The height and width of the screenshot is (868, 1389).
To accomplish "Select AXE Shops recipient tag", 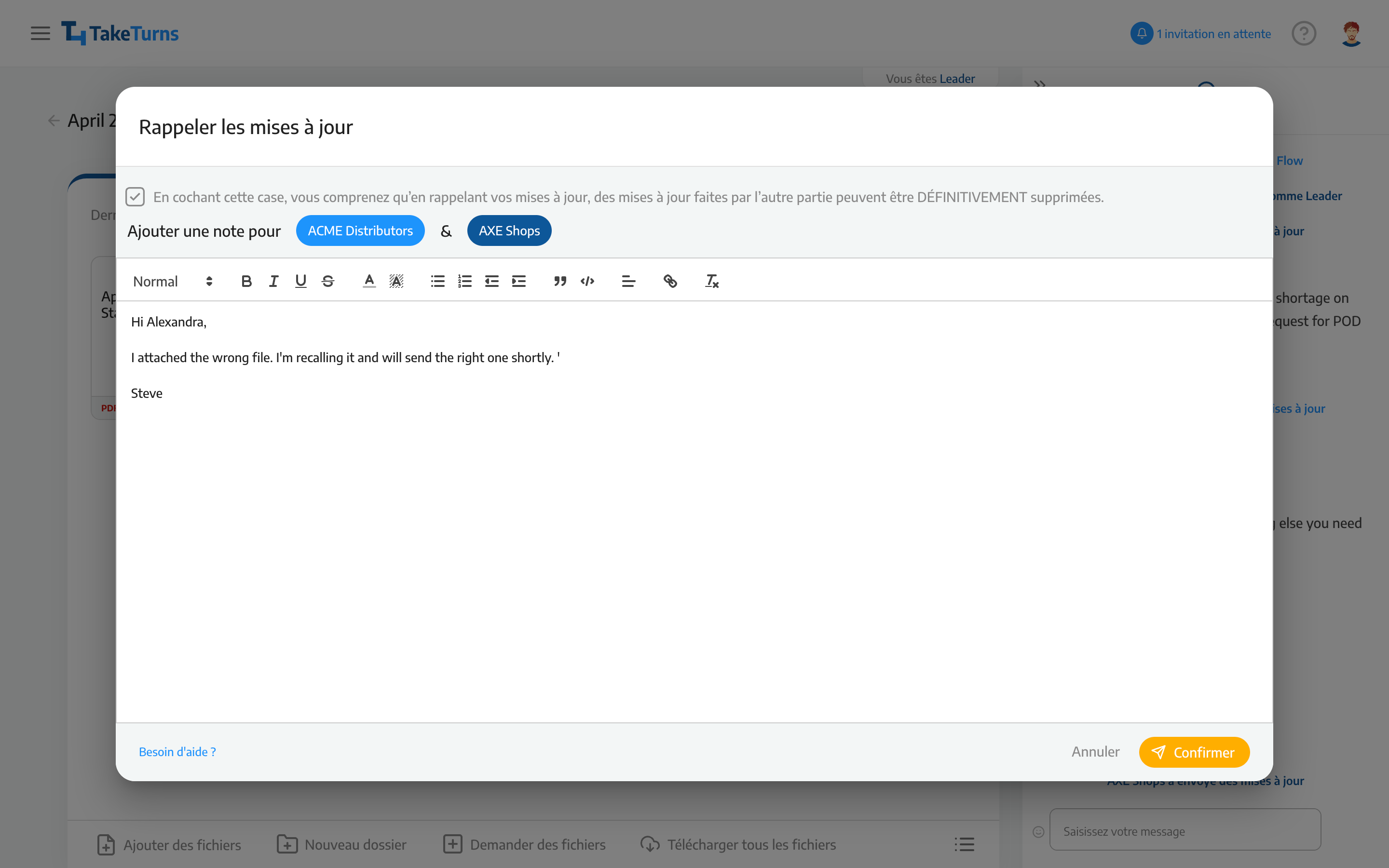I will [x=509, y=231].
